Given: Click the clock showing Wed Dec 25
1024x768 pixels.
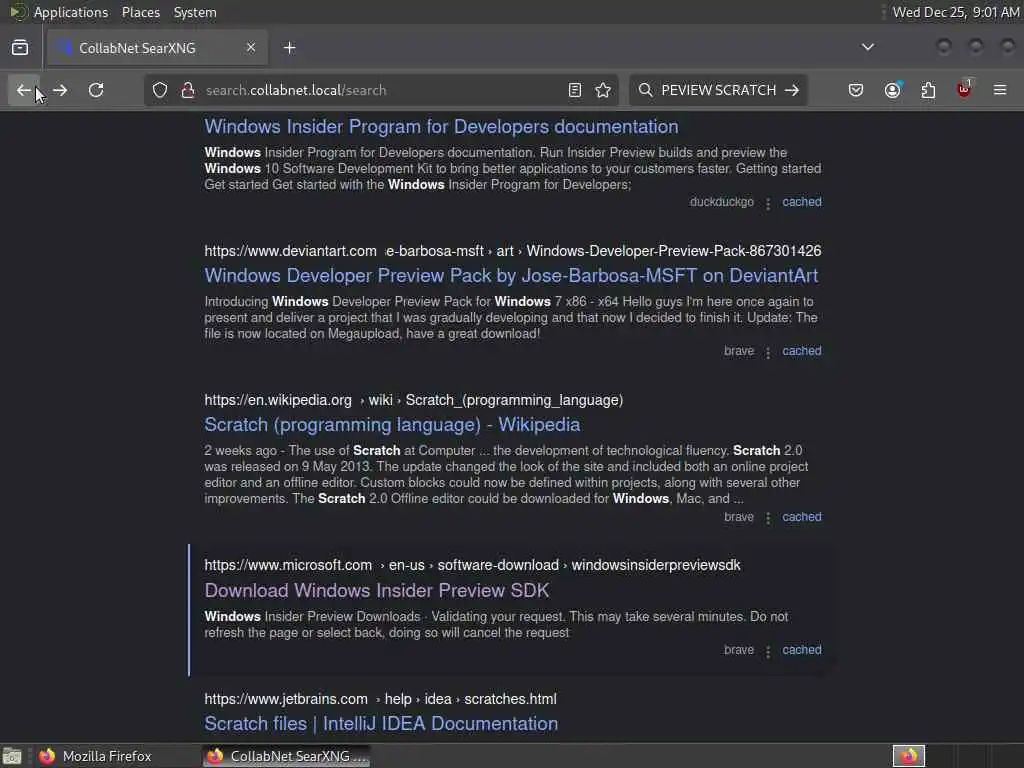Looking at the screenshot, I should click(x=955, y=12).
